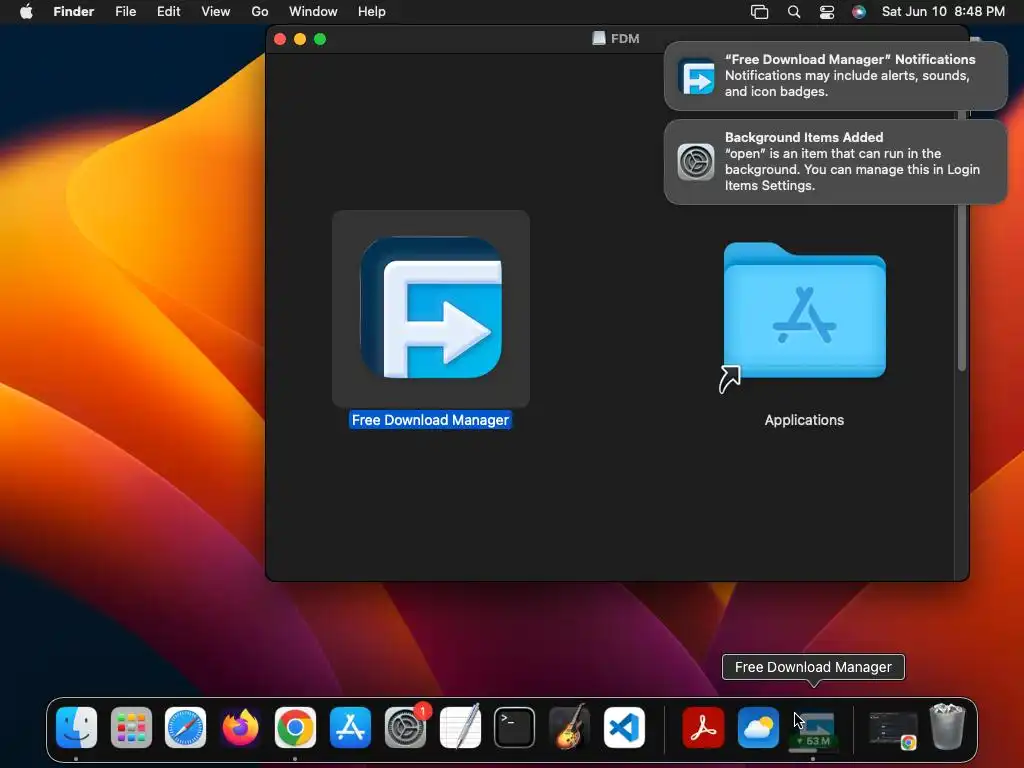The height and width of the screenshot is (768, 1024).
Task: Open Control Center in menu bar
Action: 827,12
